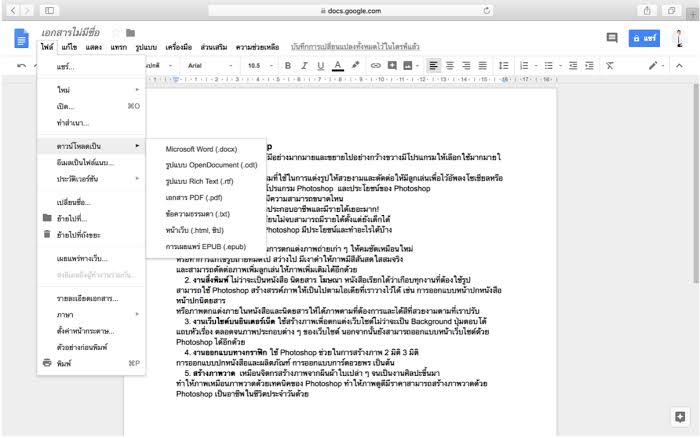The width and height of the screenshot is (700, 438).
Task: Apply a numbered list
Action: pos(524,66)
